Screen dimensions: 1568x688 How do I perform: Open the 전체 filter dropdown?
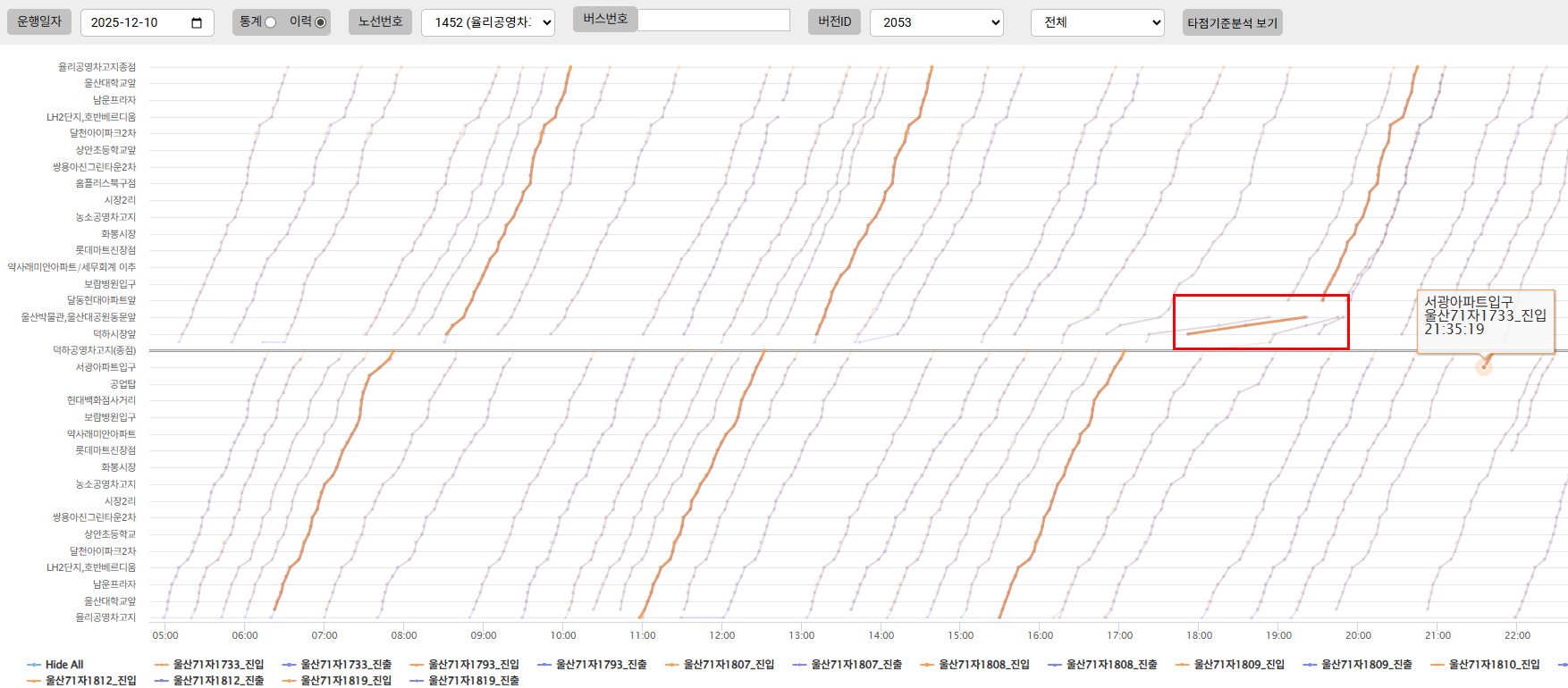1097,22
